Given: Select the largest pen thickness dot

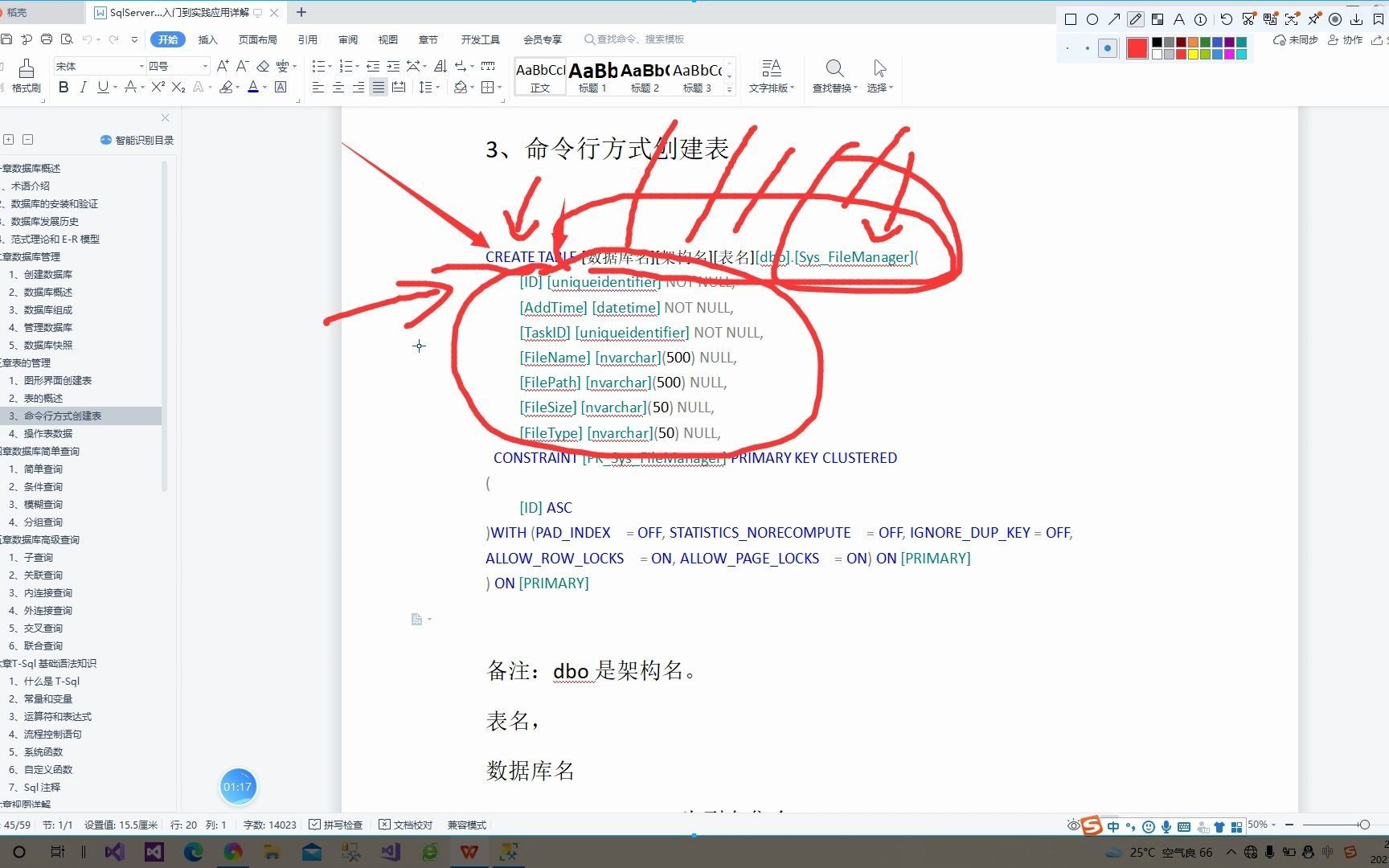Looking at the screenshot, I should pyautogui.click(x=1108, y=48).
